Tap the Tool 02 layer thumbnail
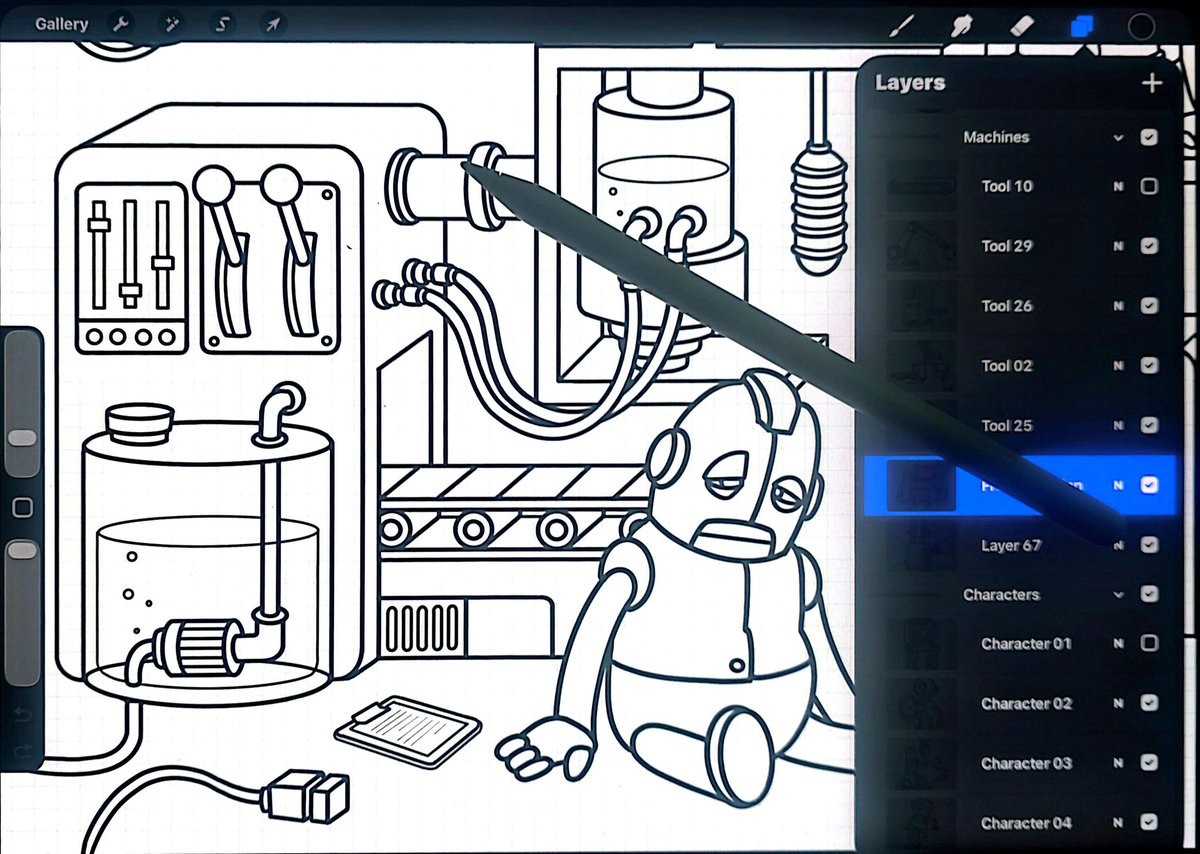Viewport: 1200px width, 854px height. (921, 366)
